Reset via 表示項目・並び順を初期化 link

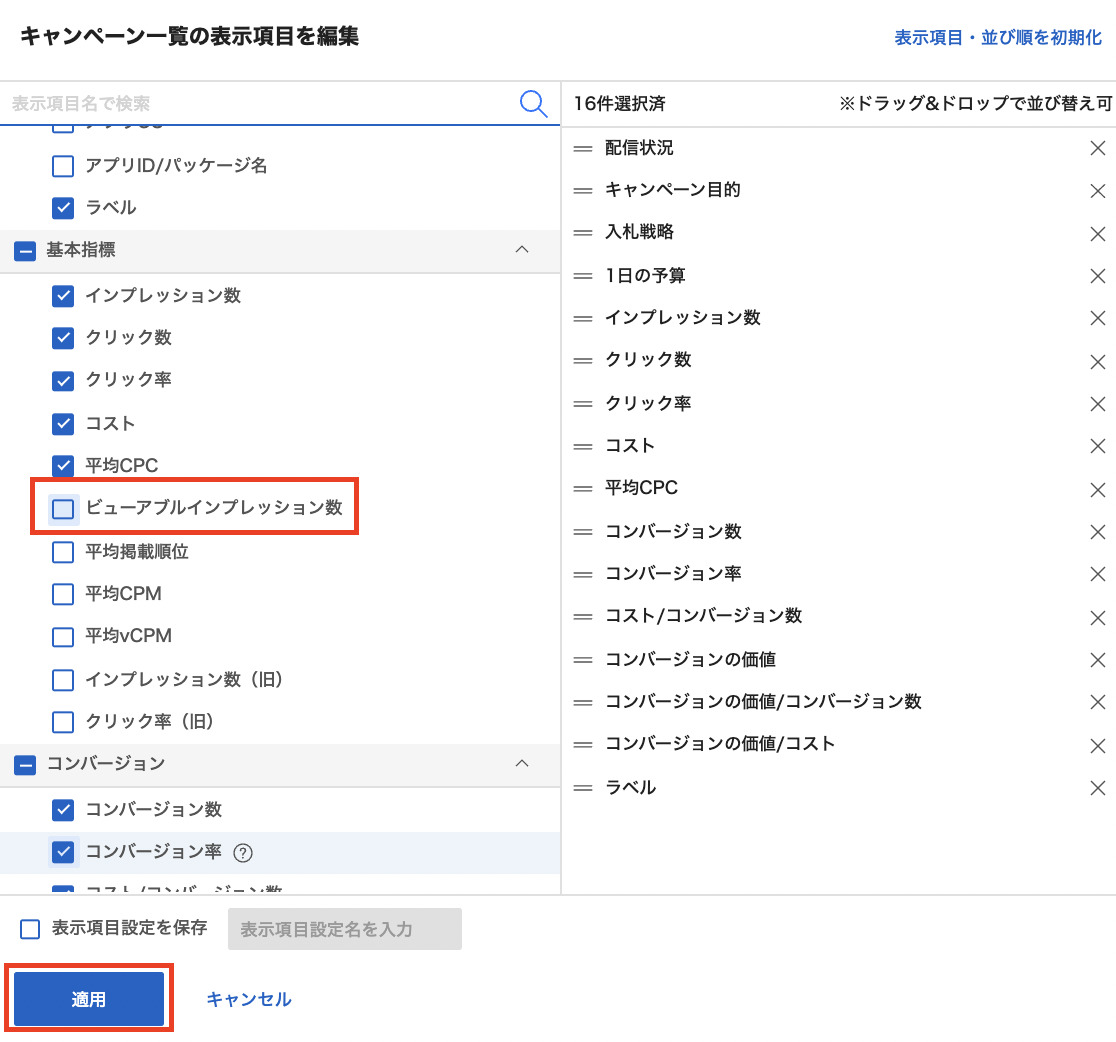[x=997, y=38]
